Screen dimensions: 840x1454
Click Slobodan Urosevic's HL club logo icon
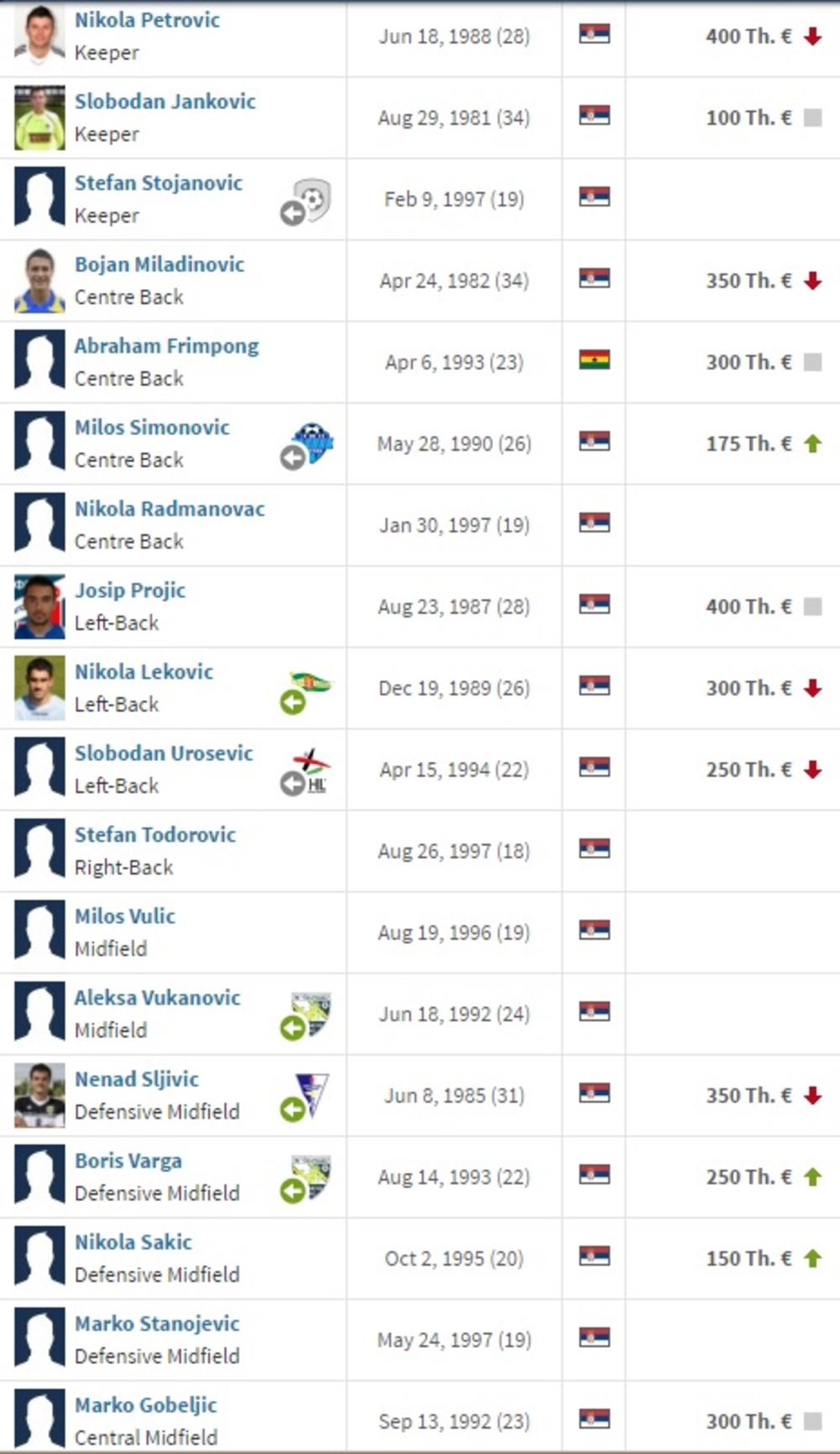click(312, 768)
